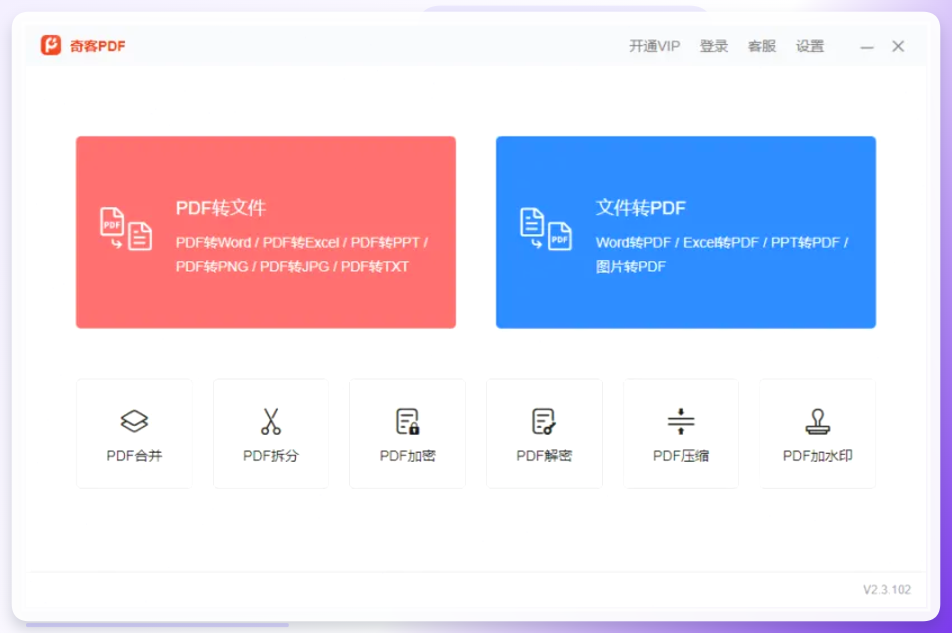Click the PDF拆分 label
This screenshot has width=952, height=633.
271,456
